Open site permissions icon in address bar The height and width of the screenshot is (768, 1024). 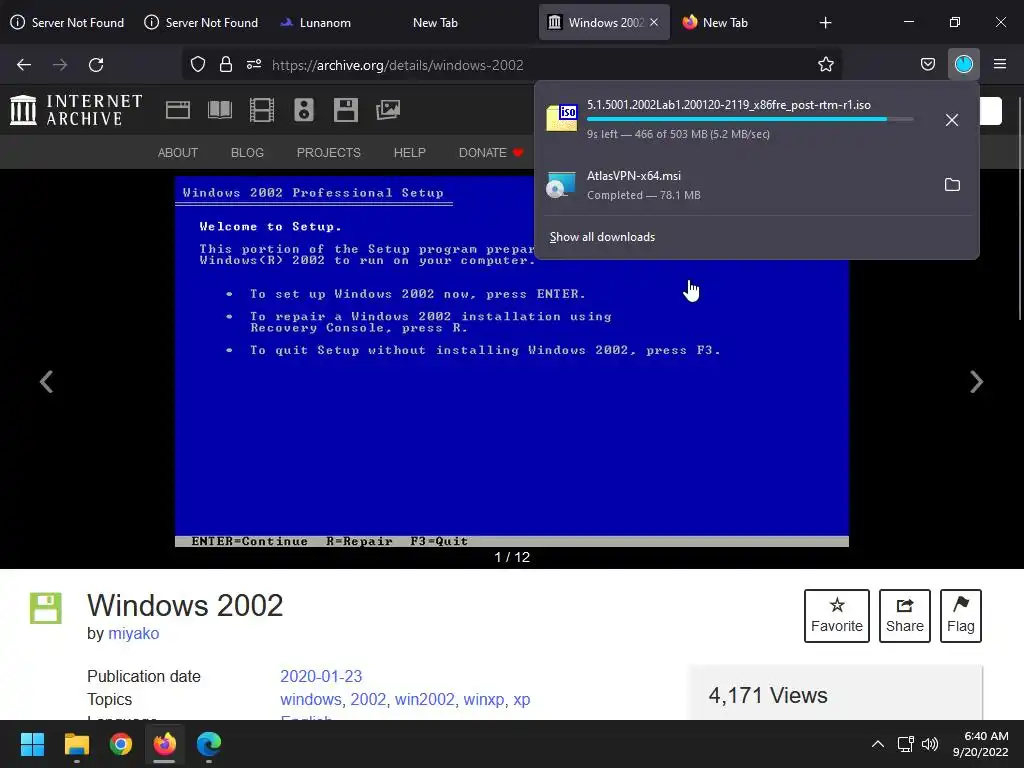(x=254, y=65)
